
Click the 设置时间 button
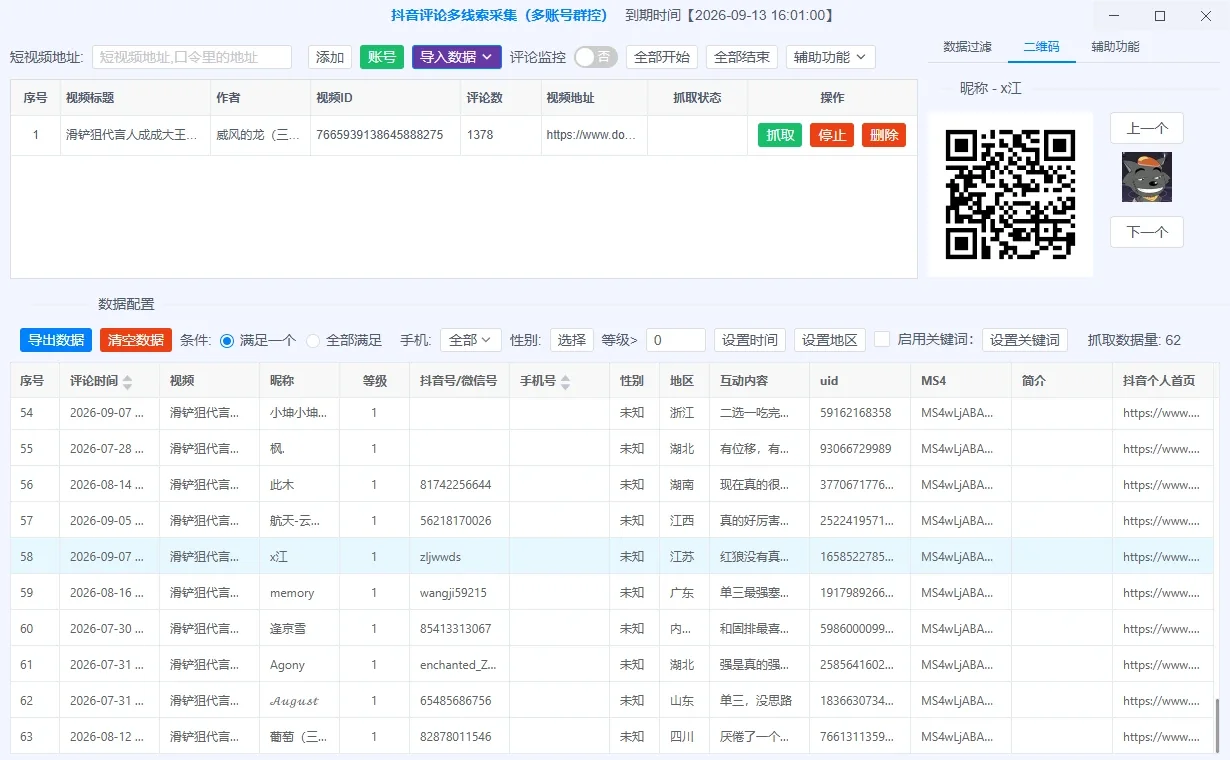[x=750, y=340]
